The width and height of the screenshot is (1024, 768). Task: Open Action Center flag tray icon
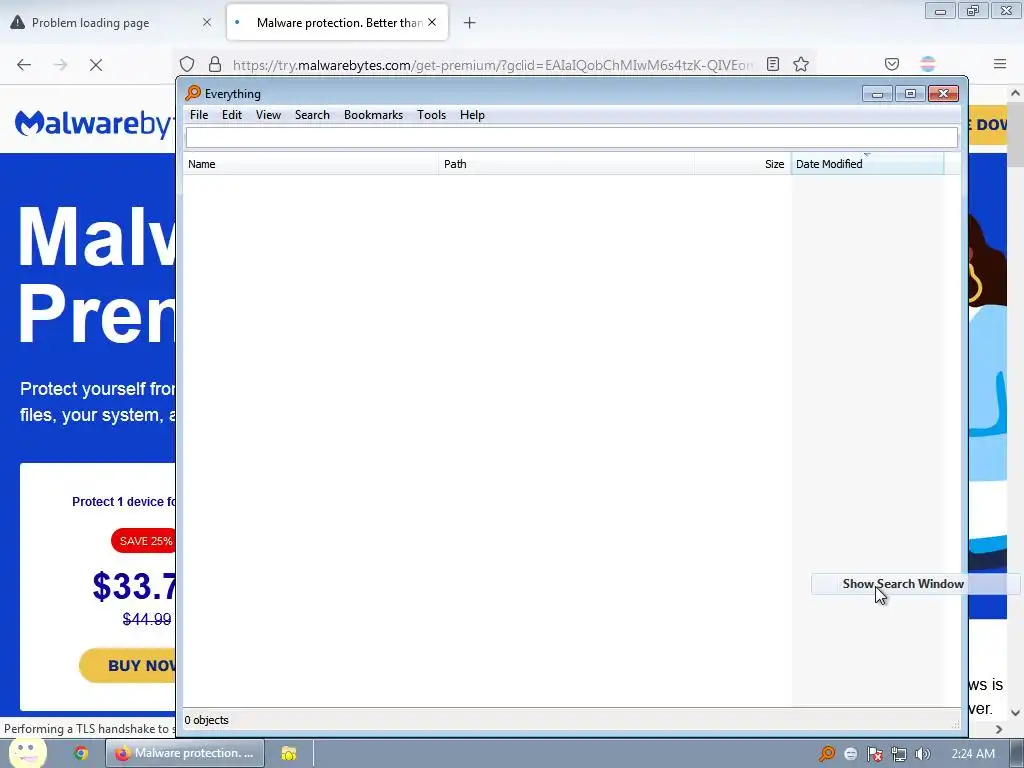point(874,754)
